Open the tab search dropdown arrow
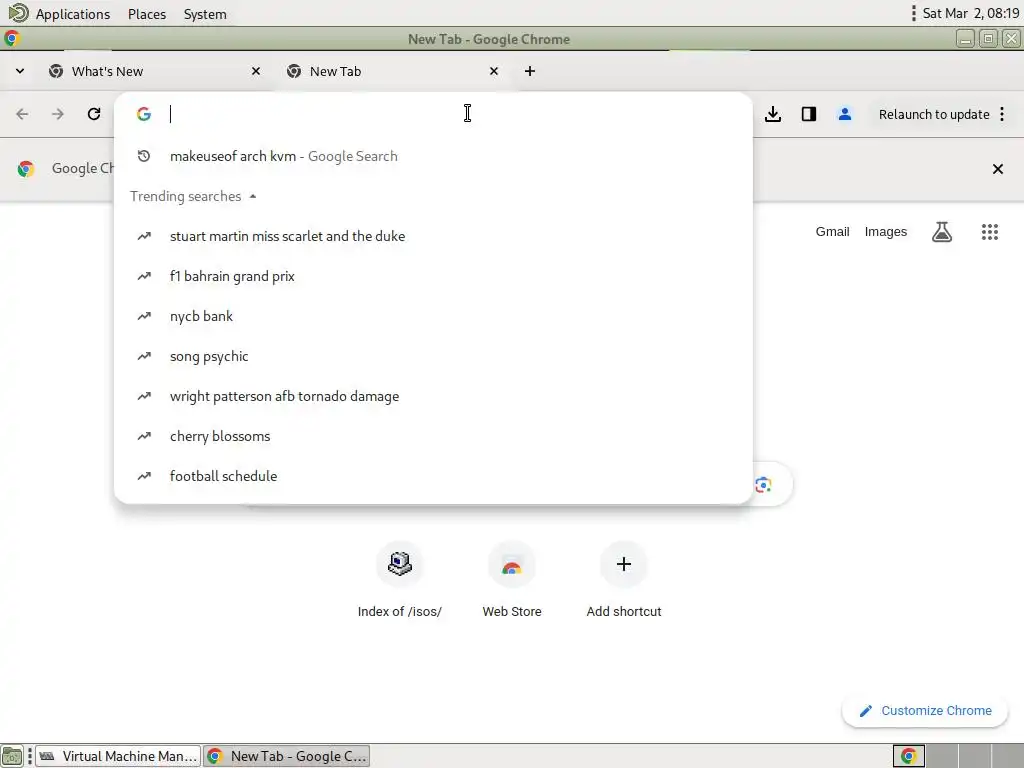The image size is (1024, 768). point(20,71)
